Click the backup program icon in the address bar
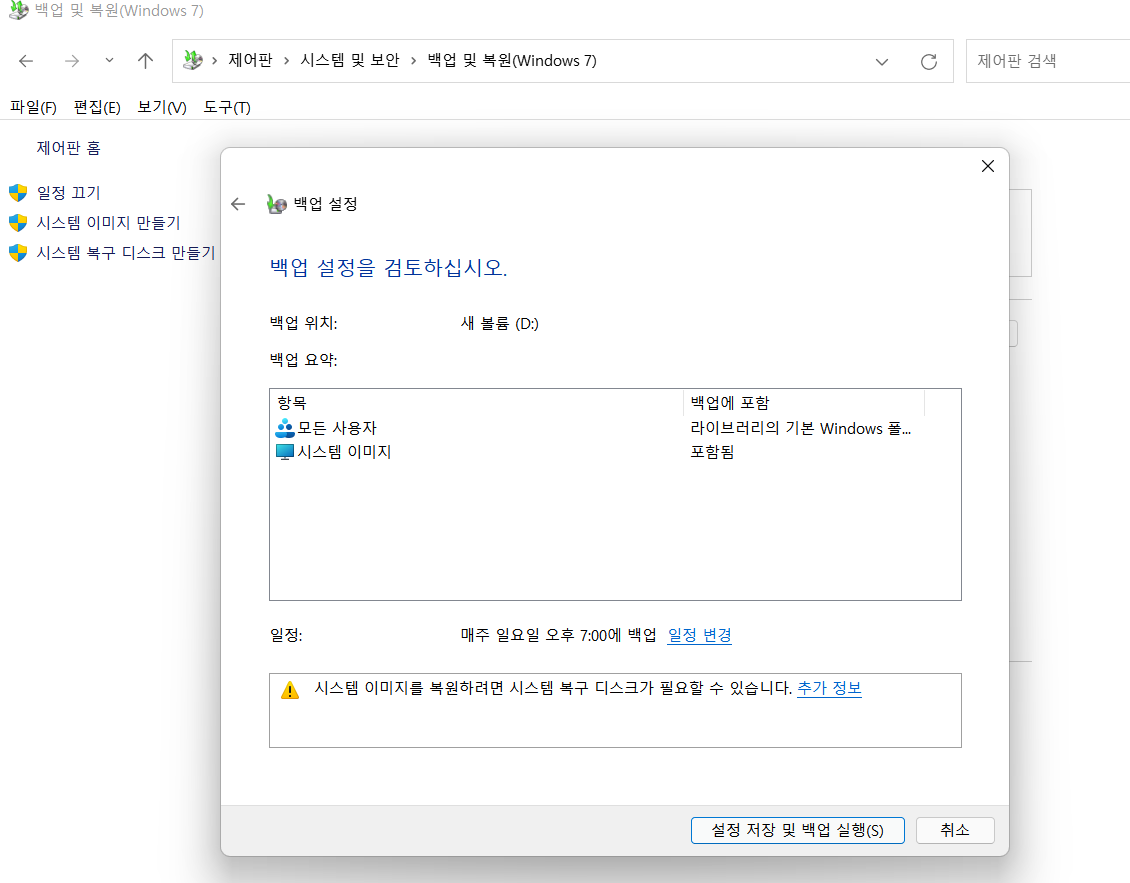Screen dimensions: 1130x883 click(192, 60)
